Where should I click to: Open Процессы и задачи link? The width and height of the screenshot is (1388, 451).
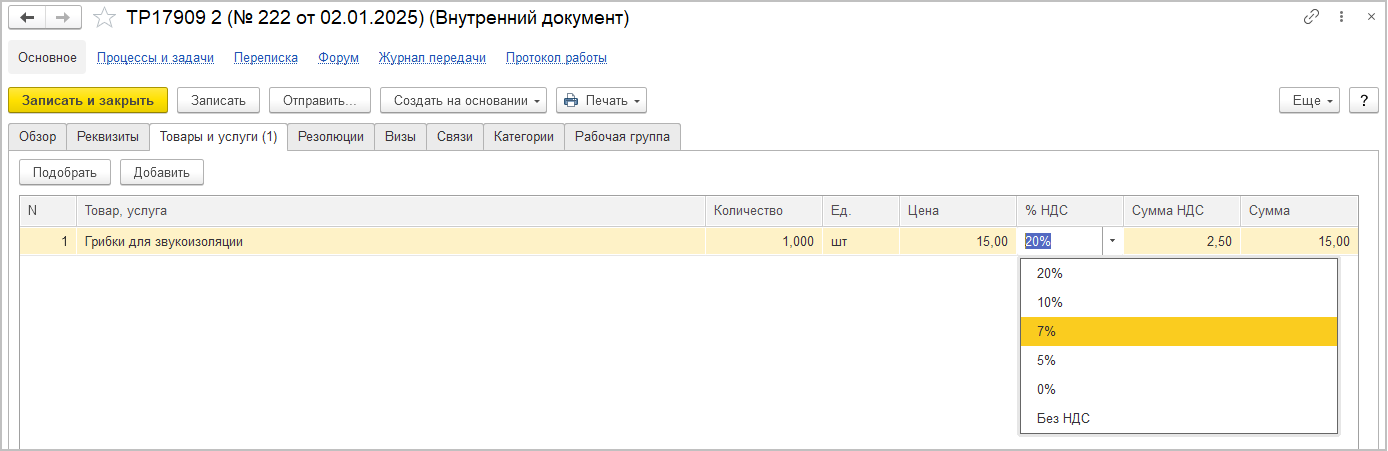(155, 57)
